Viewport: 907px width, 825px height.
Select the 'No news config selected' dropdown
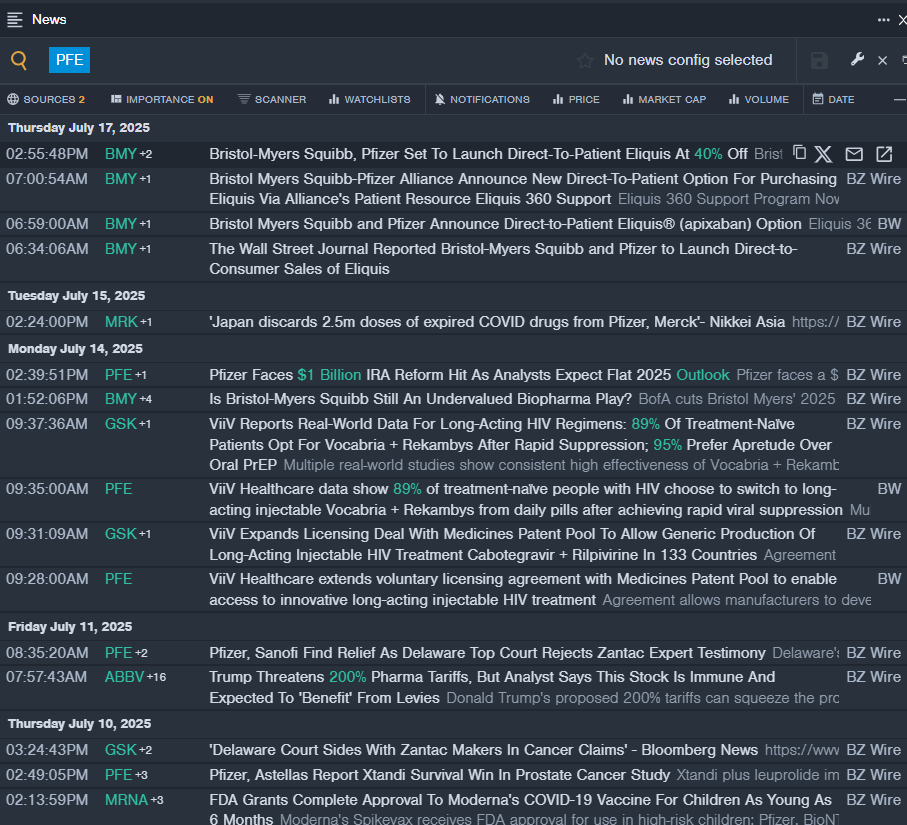688,60
